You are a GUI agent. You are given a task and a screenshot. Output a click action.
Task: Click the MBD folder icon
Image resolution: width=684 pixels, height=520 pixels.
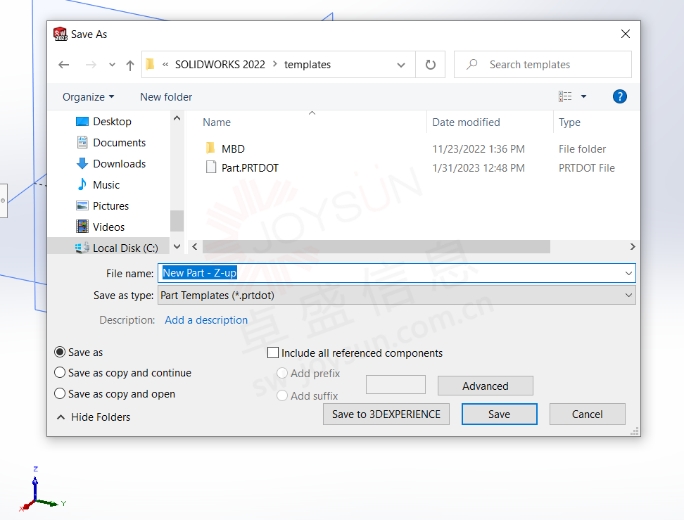(x=210, y=148)
